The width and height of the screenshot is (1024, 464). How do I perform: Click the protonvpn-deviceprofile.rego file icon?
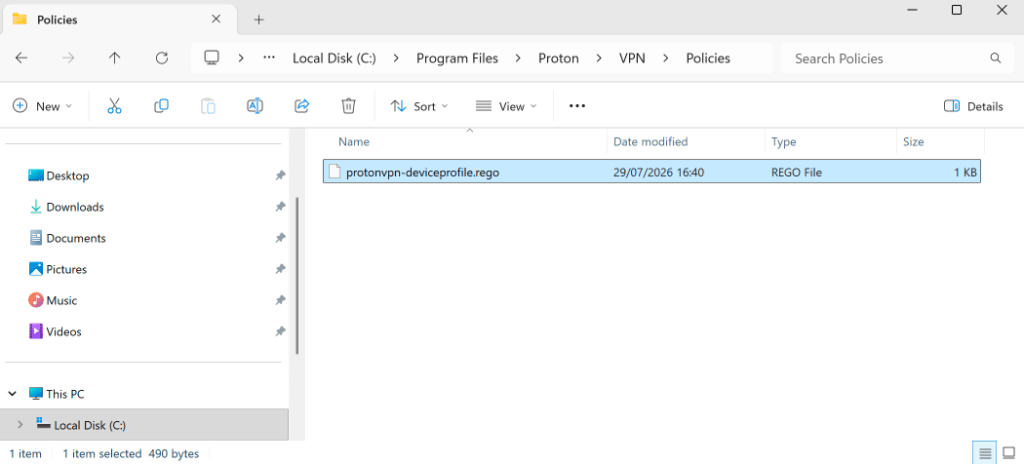[x=334, y=173]
